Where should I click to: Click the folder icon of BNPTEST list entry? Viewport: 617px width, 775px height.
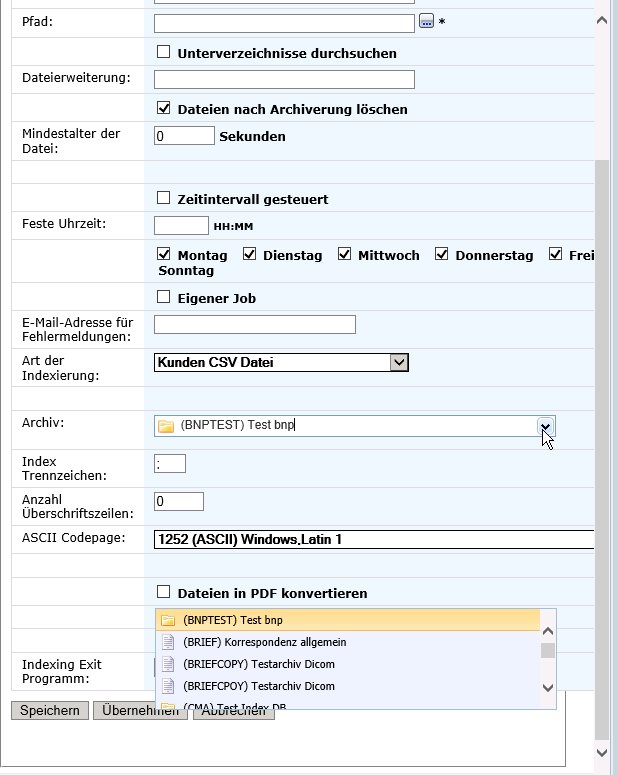tap(168, 620)
